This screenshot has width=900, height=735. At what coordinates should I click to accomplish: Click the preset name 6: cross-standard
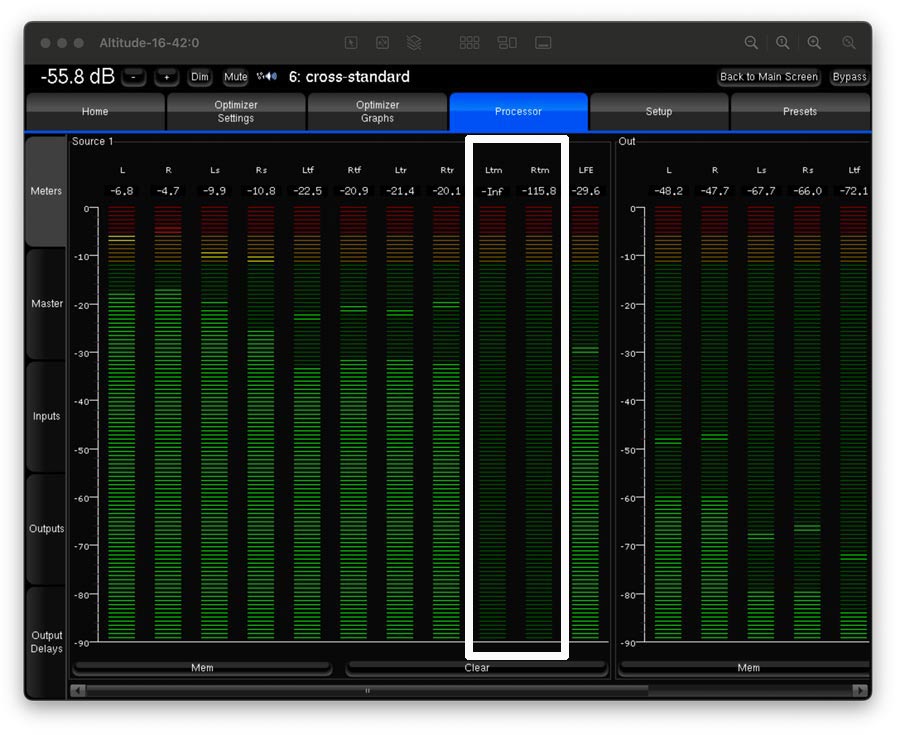(x=349, y=76)
